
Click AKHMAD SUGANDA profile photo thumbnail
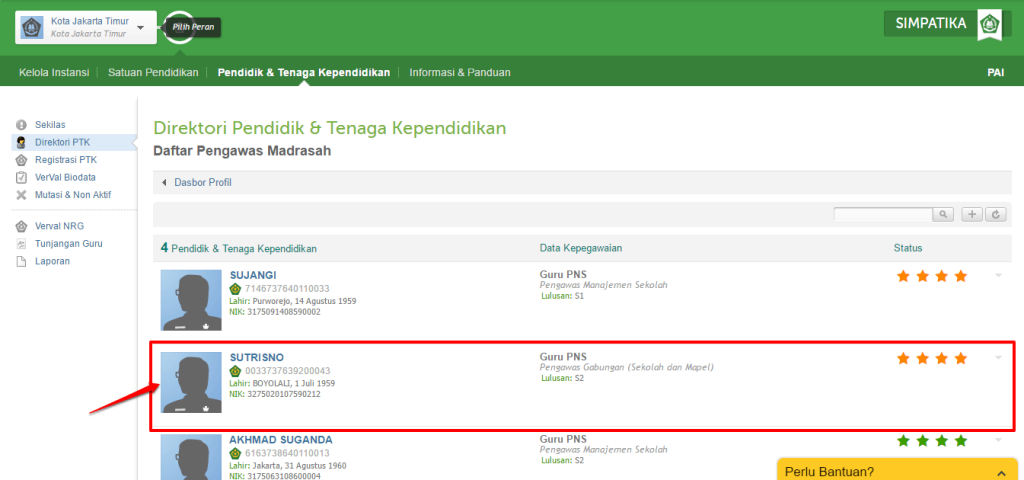tap(191, 457)
